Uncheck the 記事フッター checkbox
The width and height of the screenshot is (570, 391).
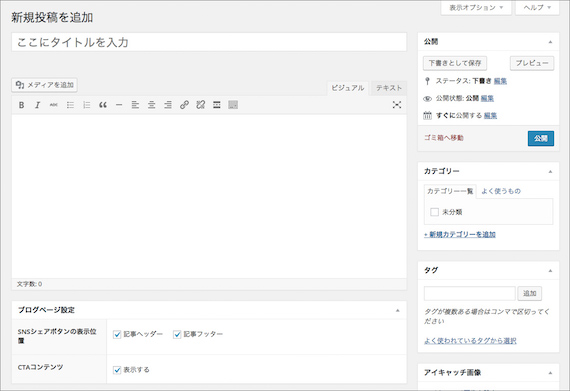pos(177,334)
